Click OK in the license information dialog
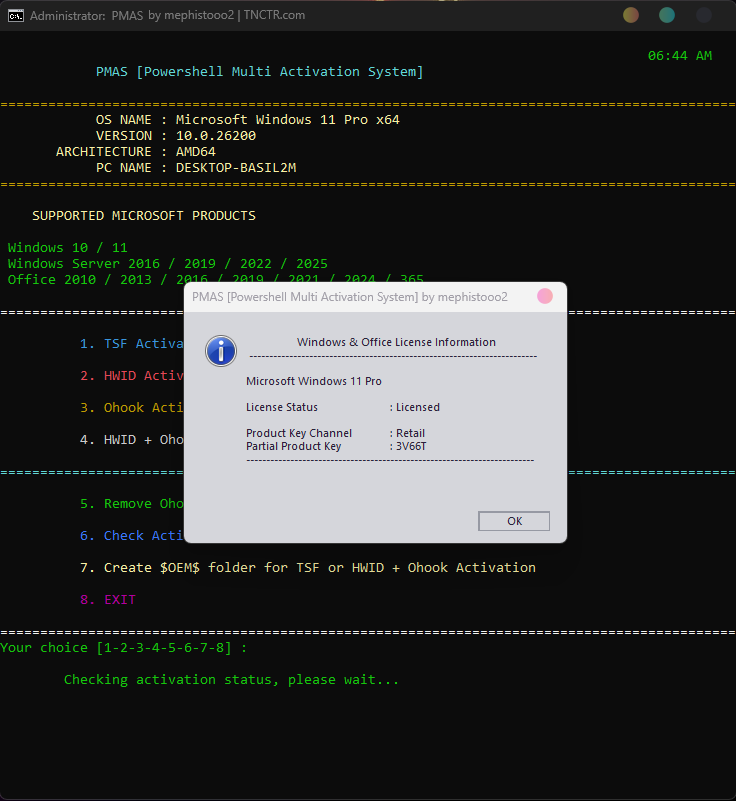The image size is (736, 801). [x=514, y=521]
